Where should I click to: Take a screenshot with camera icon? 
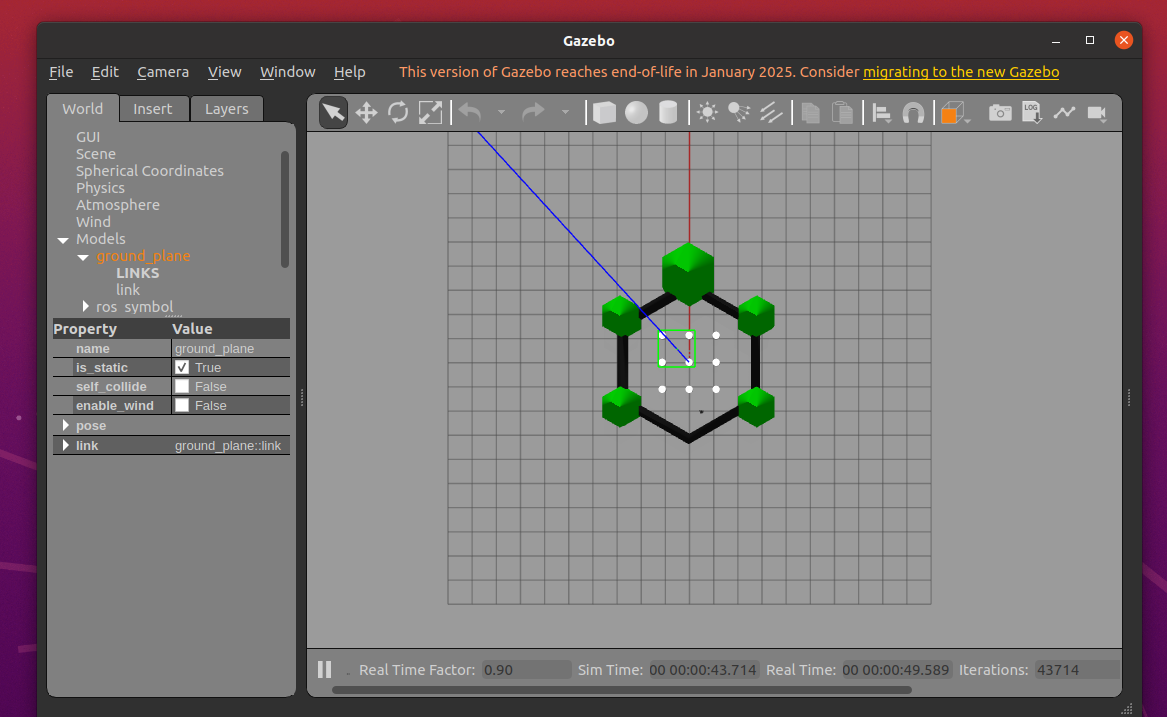(x=1000, y=112)
